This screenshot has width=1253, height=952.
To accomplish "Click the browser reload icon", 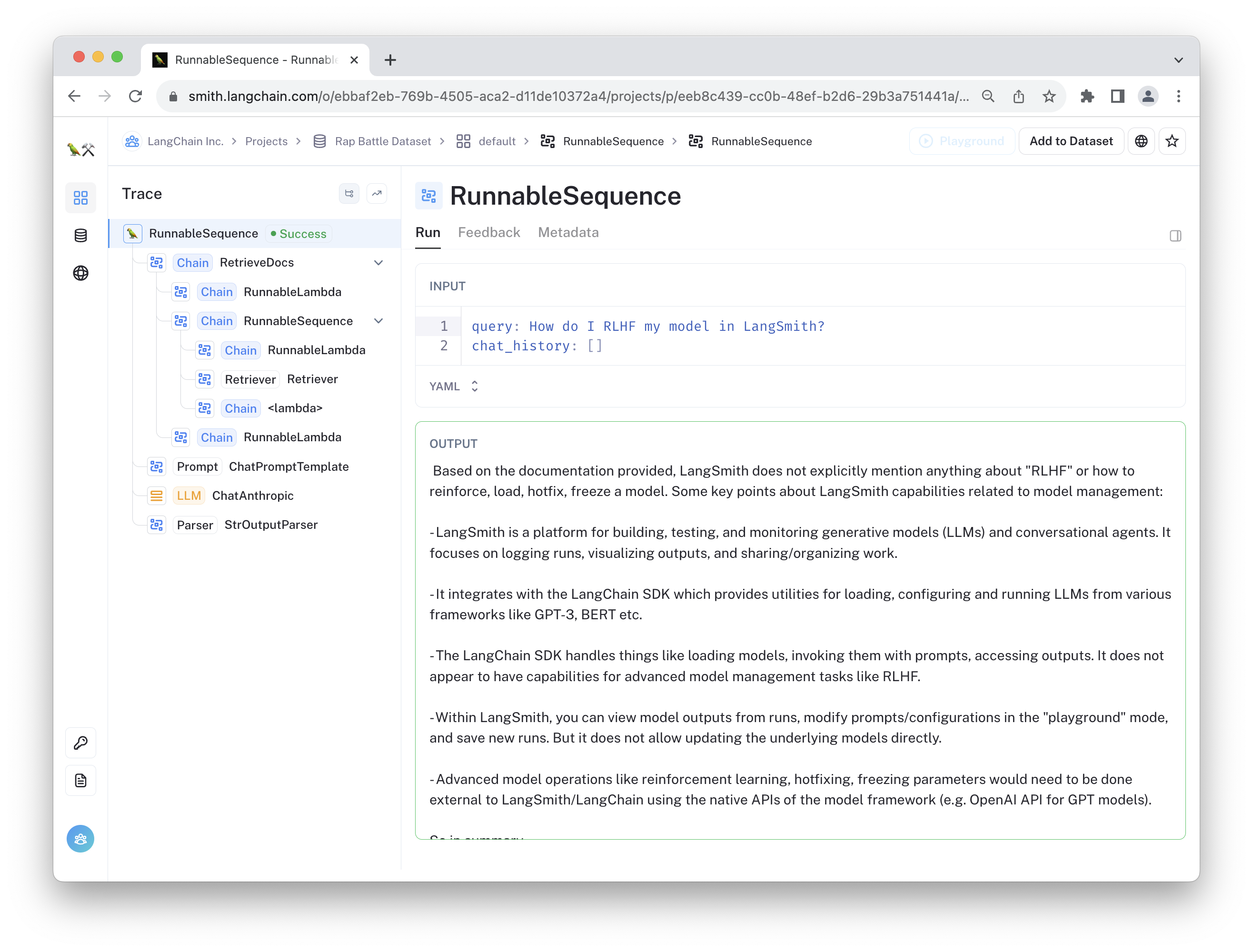I will tap(136, 96).
